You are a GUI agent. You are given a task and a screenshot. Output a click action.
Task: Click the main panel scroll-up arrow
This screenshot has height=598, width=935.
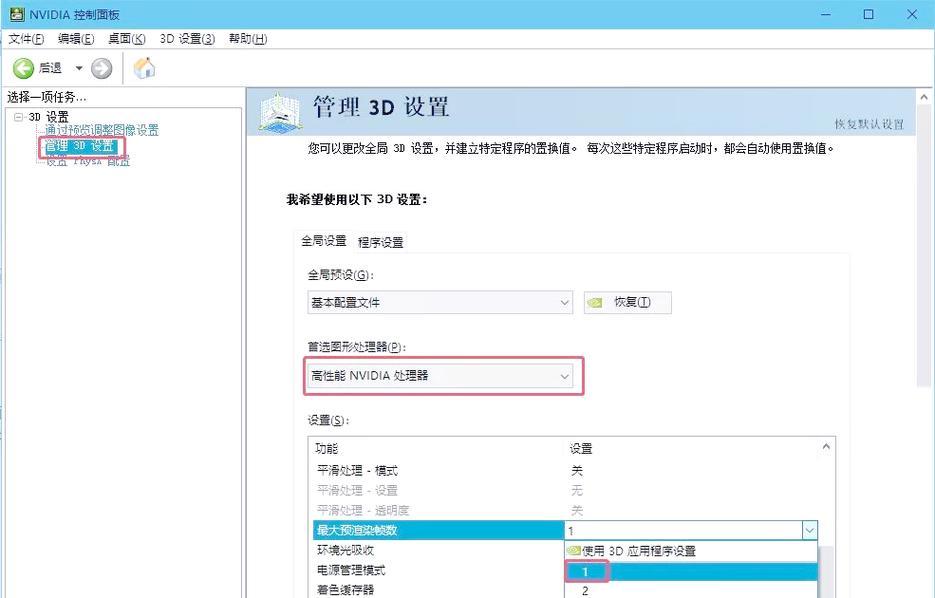tap(924, 97)
